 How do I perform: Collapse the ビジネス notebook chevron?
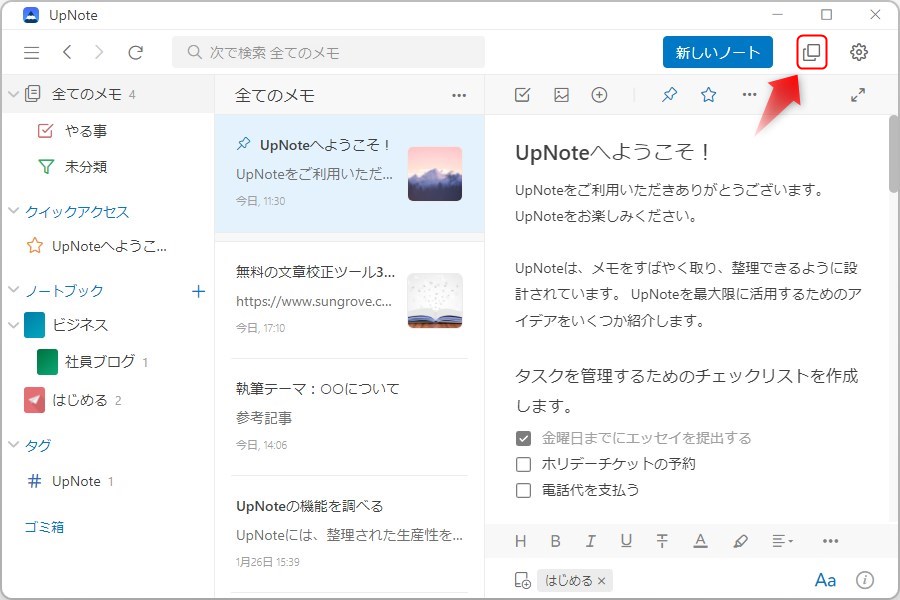[14, 325]
